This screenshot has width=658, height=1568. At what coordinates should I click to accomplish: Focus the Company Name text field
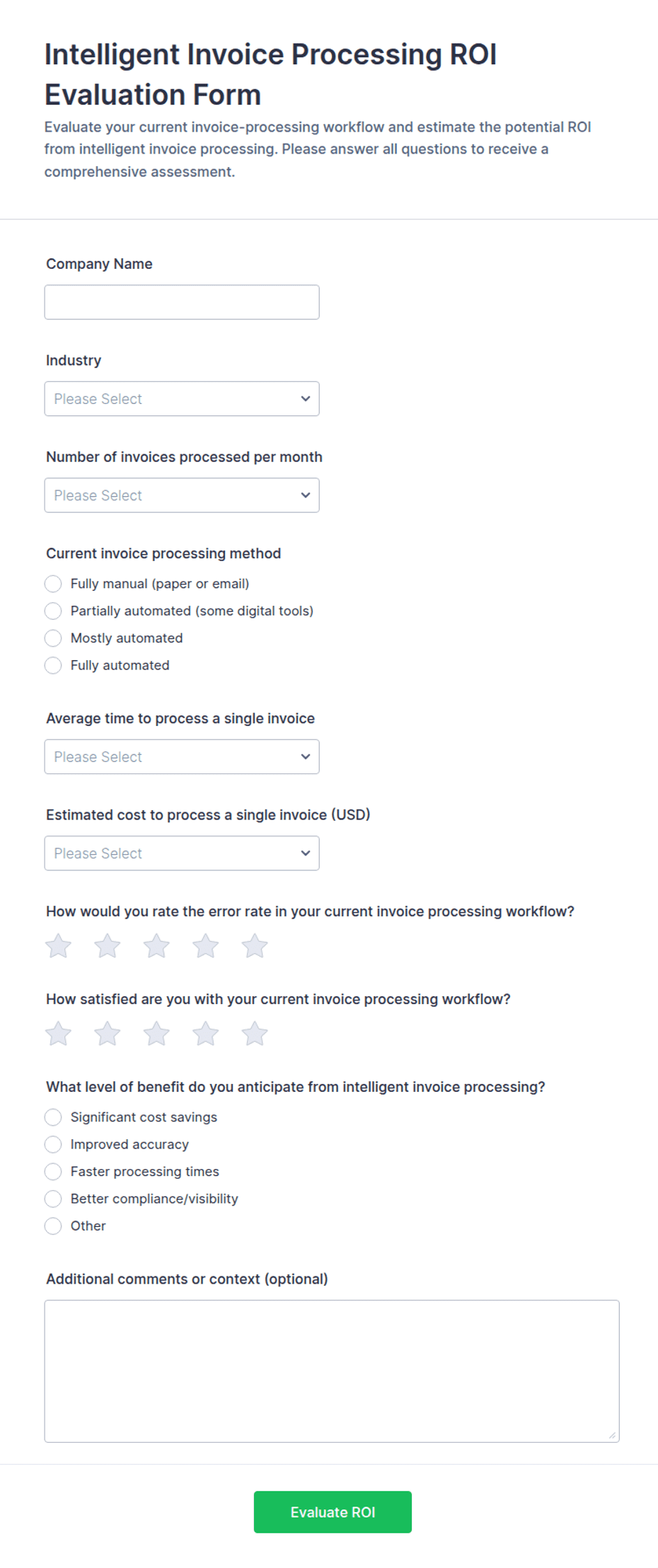pos(182,302)
